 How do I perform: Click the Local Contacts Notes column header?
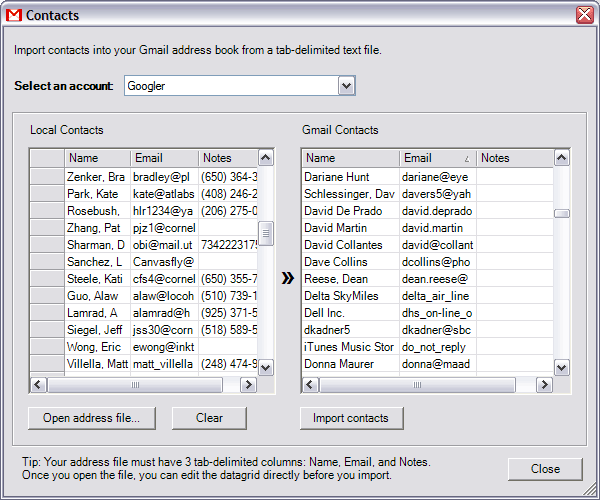pyautogui.click(x=228, y=158)
